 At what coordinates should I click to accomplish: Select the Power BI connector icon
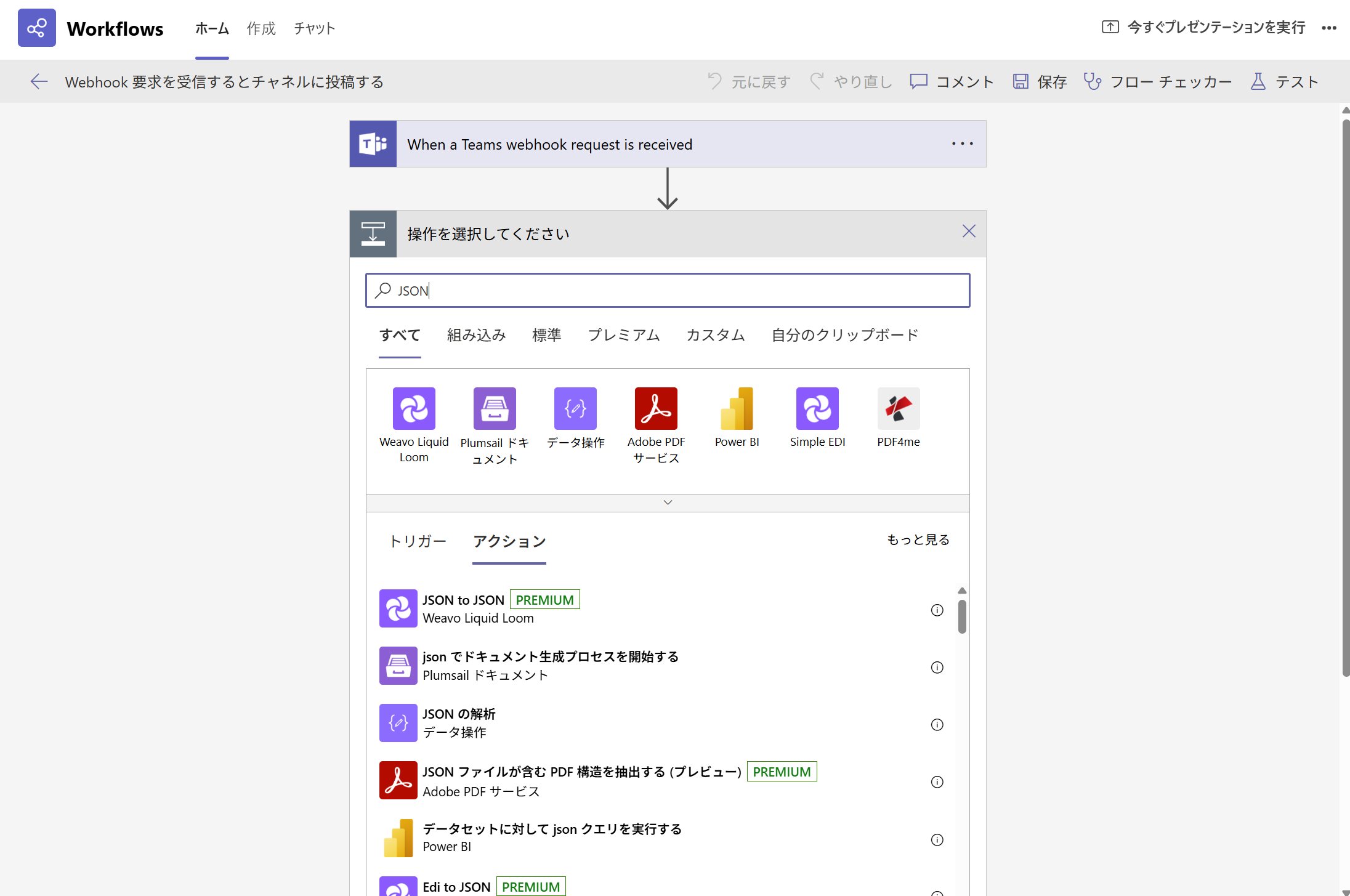click(737, 408)
